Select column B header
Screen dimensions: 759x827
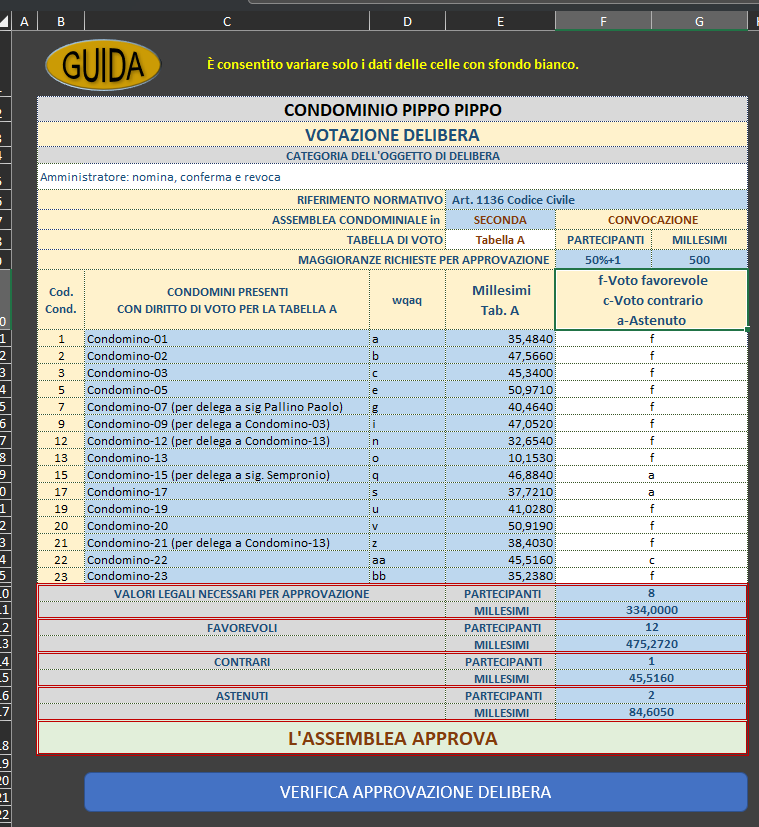61,22
